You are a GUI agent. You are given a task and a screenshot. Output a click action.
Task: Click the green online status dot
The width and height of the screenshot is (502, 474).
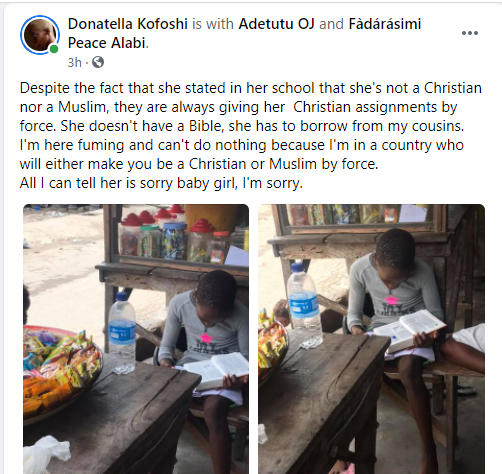54,49
